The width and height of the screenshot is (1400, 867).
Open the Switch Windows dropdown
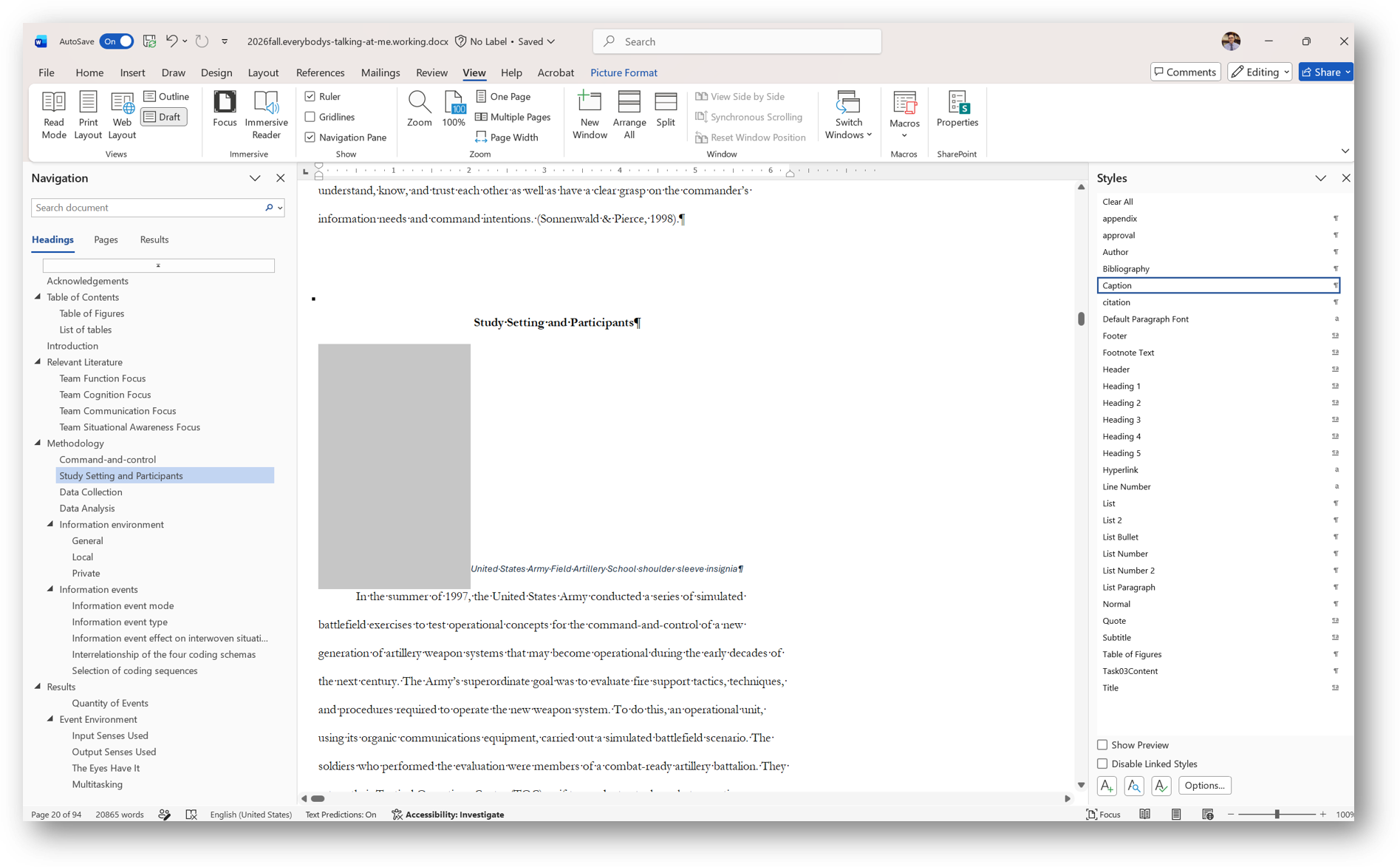(x=848, y=115)
